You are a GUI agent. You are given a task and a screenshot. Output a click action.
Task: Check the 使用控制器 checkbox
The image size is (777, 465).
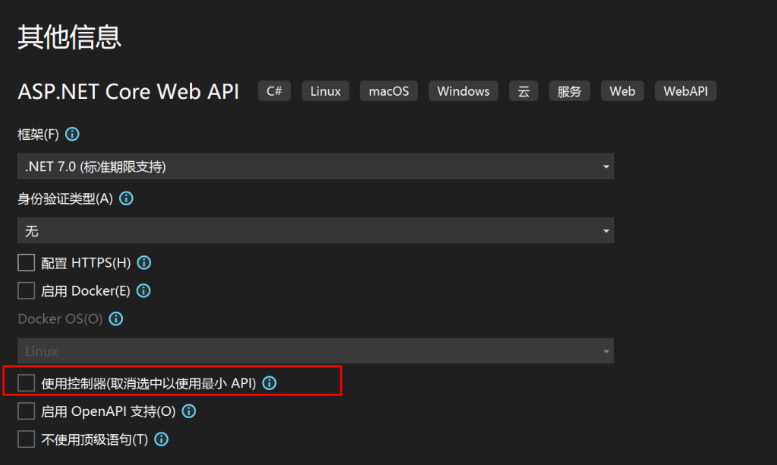tap(26, 383)
